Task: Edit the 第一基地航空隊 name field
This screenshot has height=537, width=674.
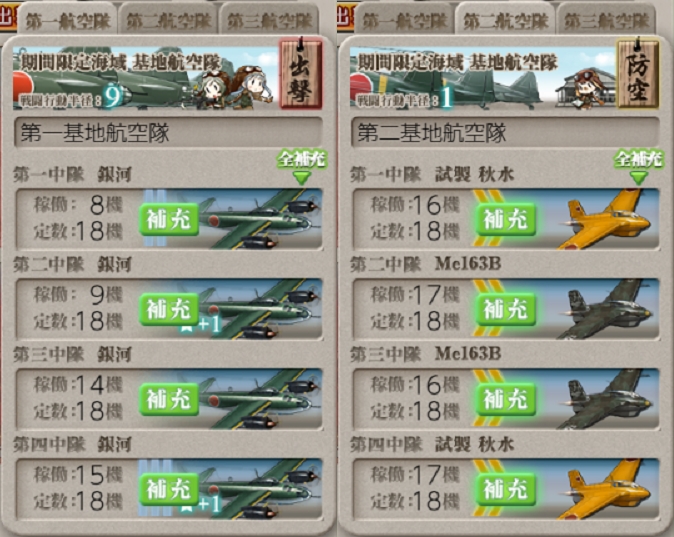Action: [x=168, y=132]
